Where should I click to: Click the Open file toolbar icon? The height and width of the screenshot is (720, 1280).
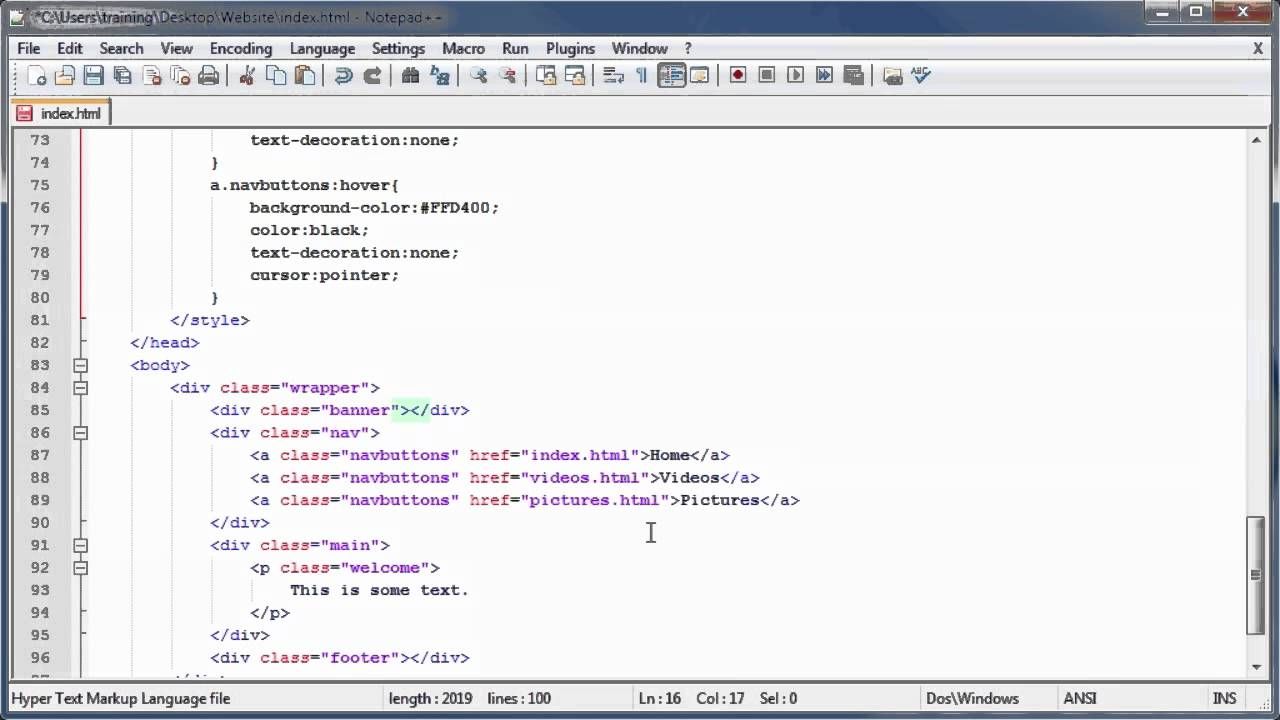65,76
